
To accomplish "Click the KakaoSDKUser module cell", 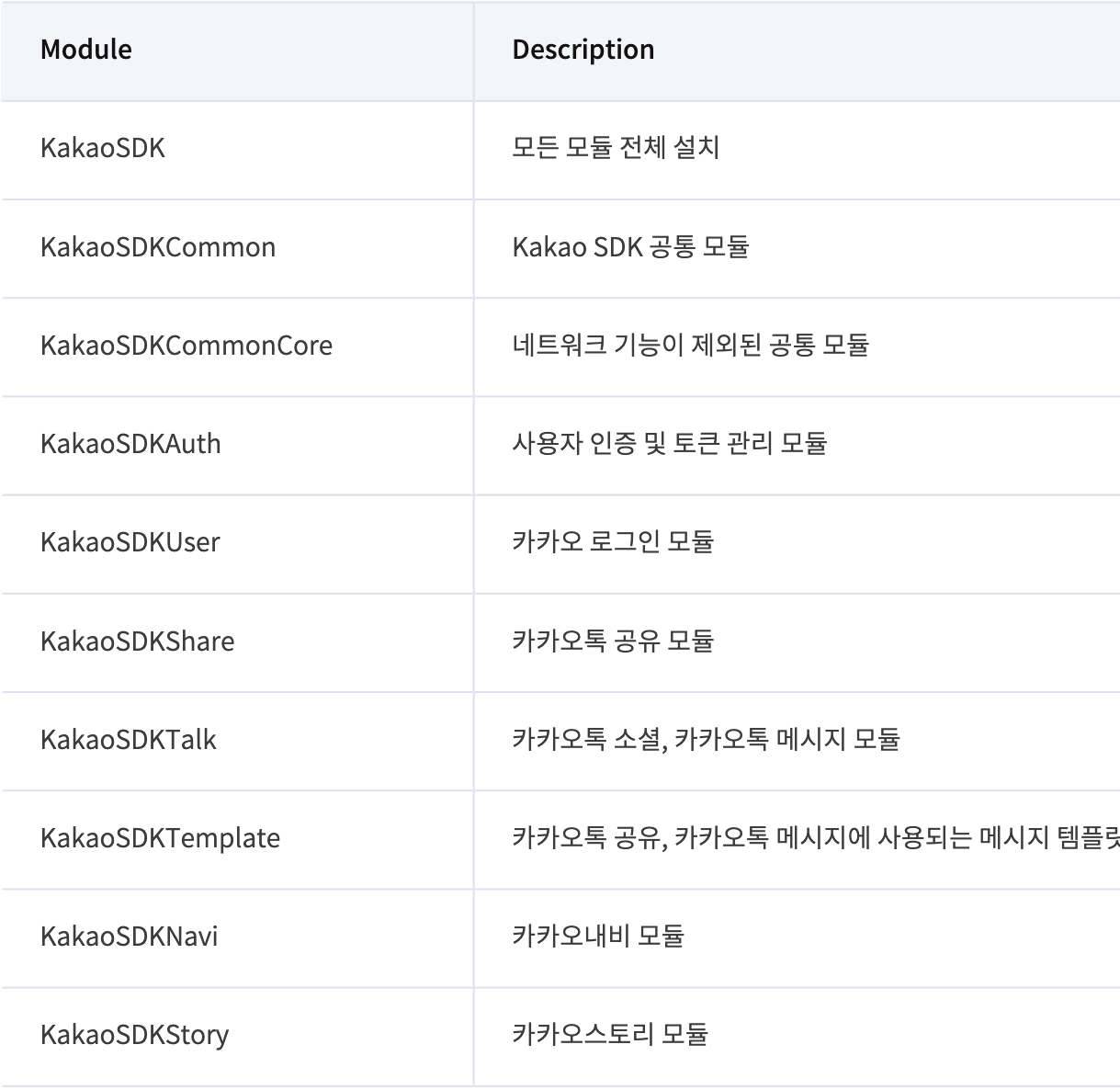I will click(x=130, y=541).
